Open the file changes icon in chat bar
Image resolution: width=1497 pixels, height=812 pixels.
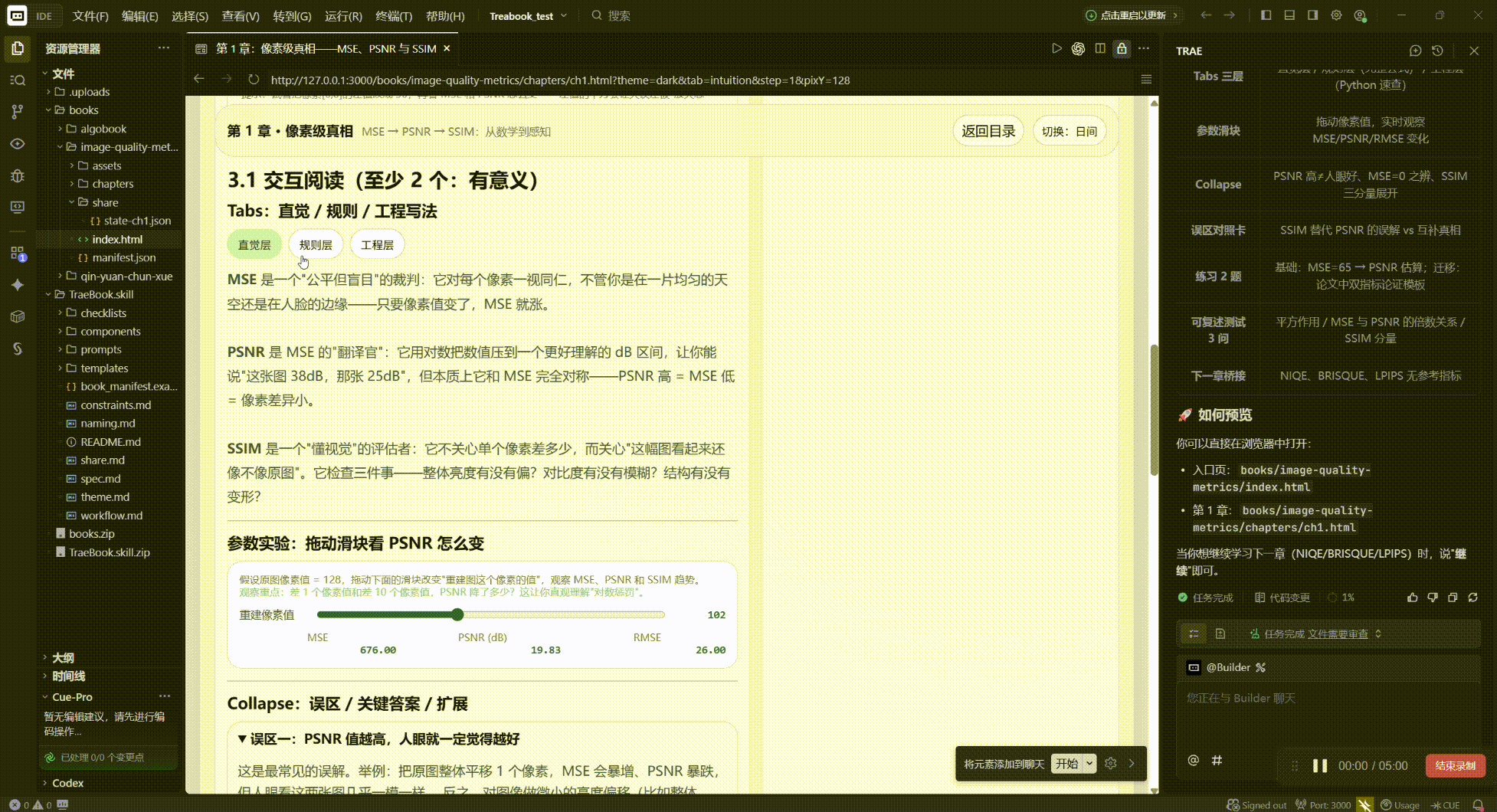(x=1220, y=634)
